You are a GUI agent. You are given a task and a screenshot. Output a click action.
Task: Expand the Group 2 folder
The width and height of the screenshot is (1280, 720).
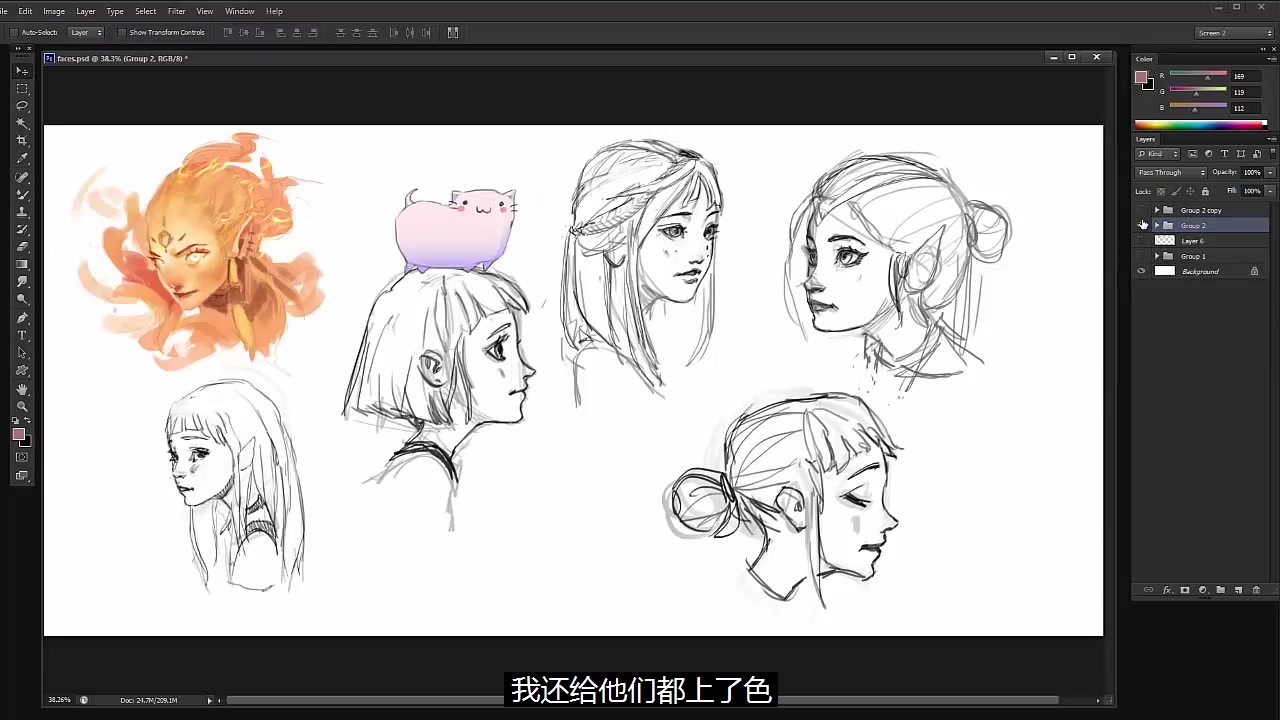point(1157,225)
